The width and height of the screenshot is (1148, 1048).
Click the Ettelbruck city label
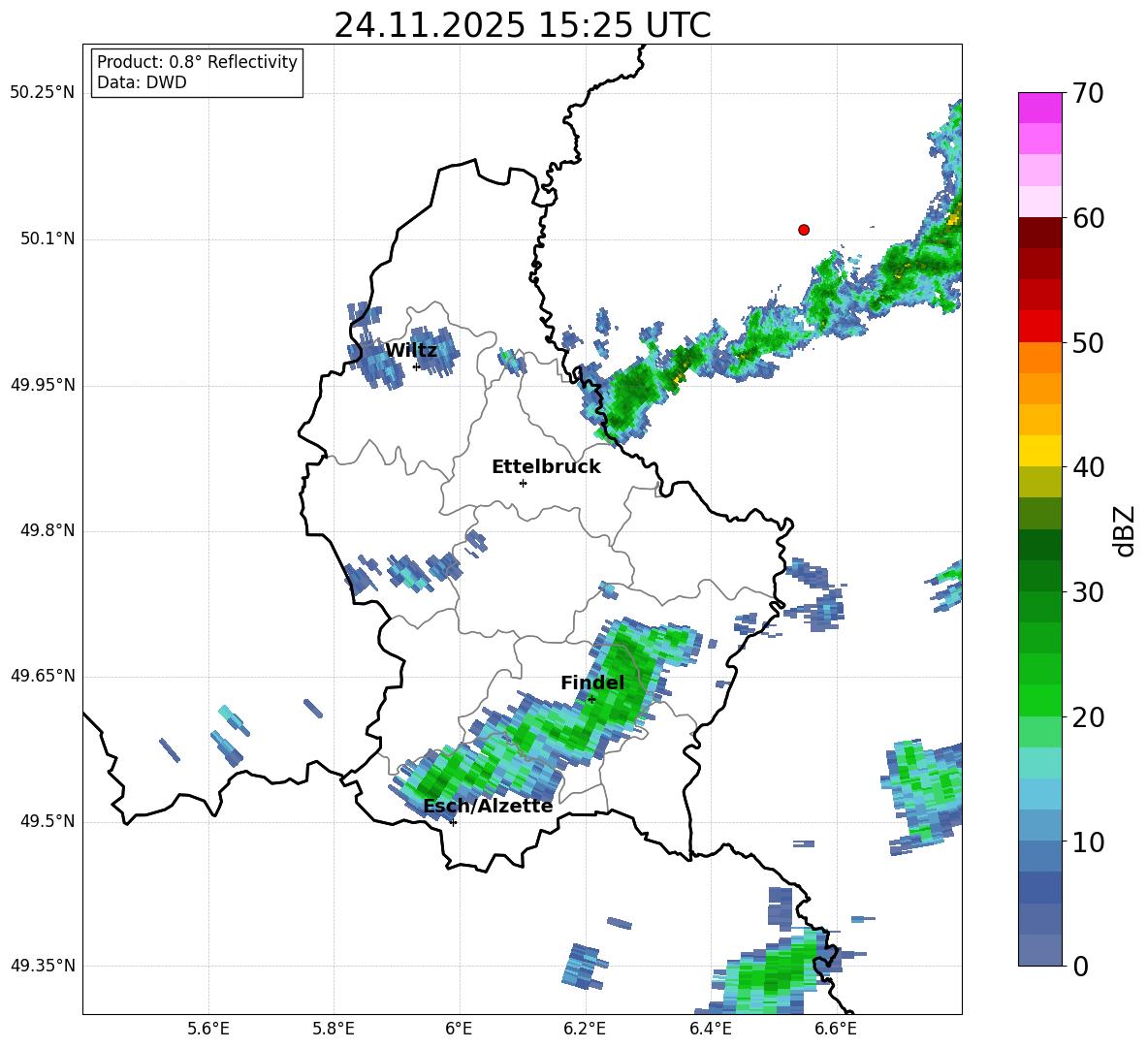tap(546, 467)
